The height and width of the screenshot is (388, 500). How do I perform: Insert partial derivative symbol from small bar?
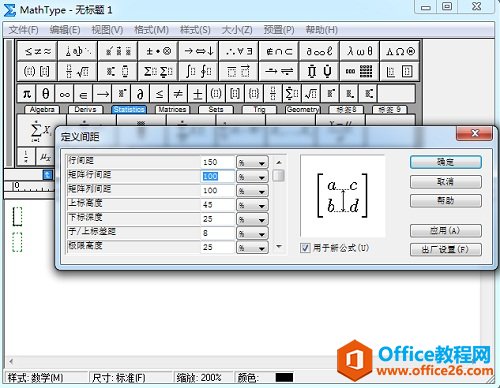coord(140,94)
